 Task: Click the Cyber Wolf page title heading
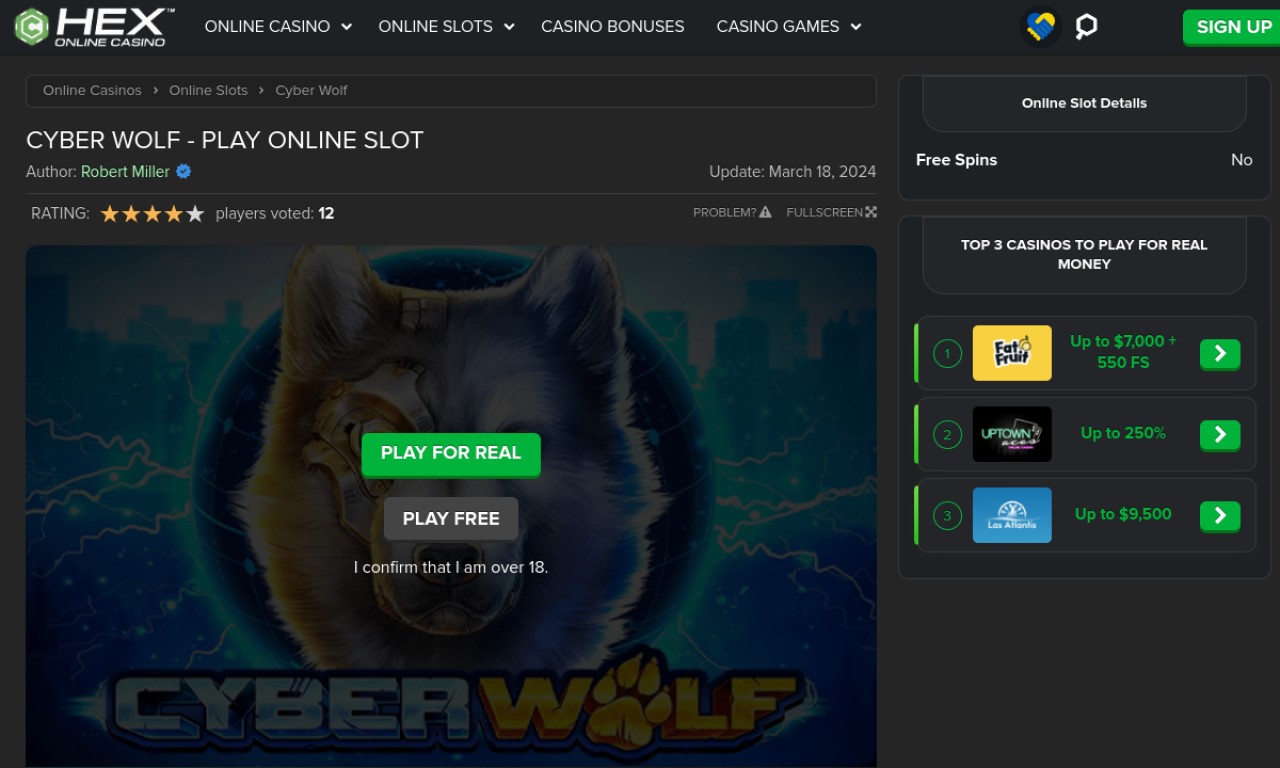(x=225, y=140)
